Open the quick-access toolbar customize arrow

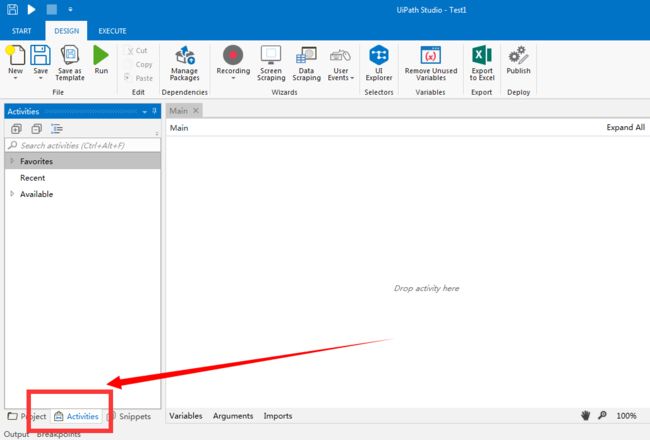point(70,9)
